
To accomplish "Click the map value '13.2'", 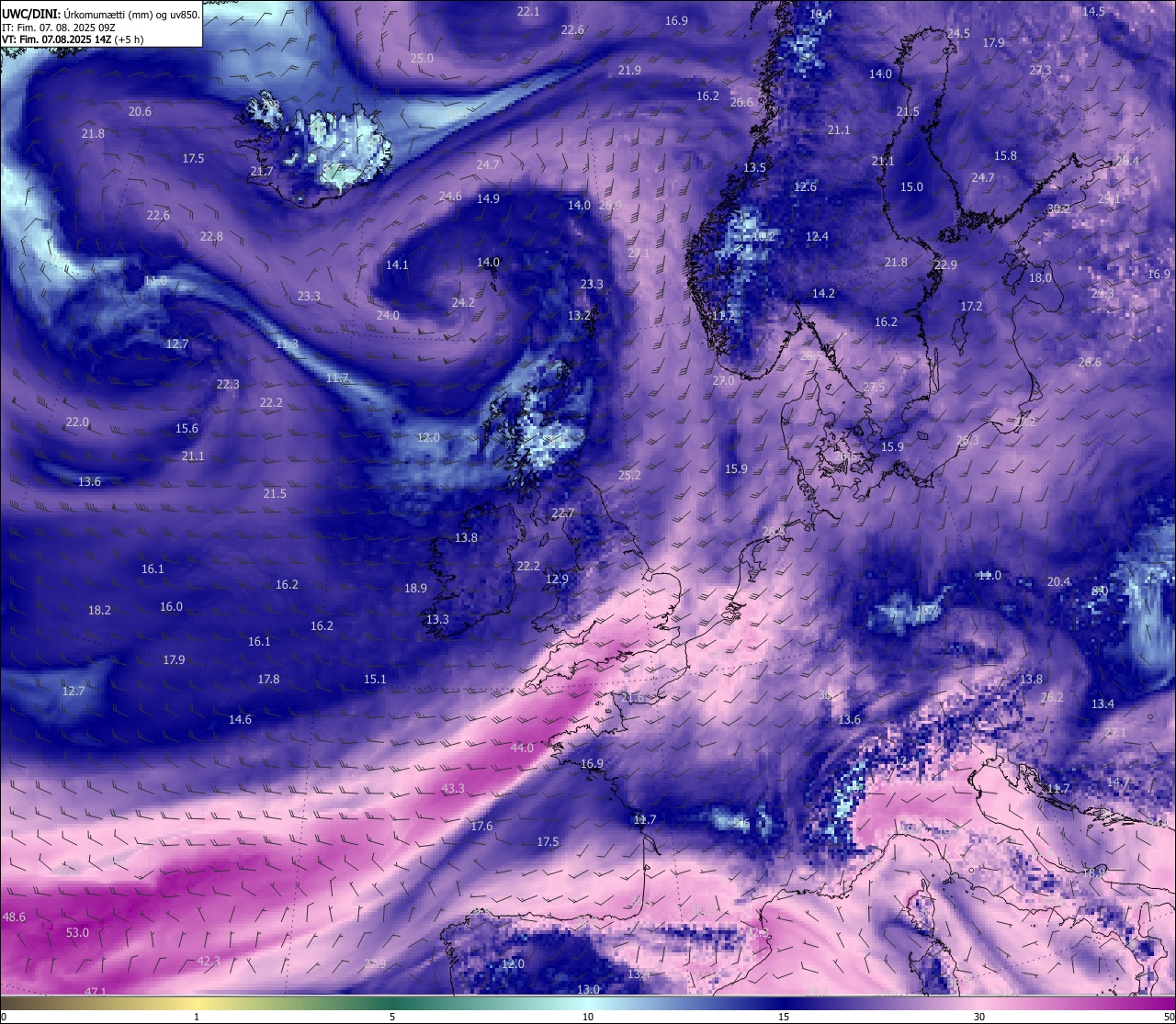I will click(x=579, y=315).
